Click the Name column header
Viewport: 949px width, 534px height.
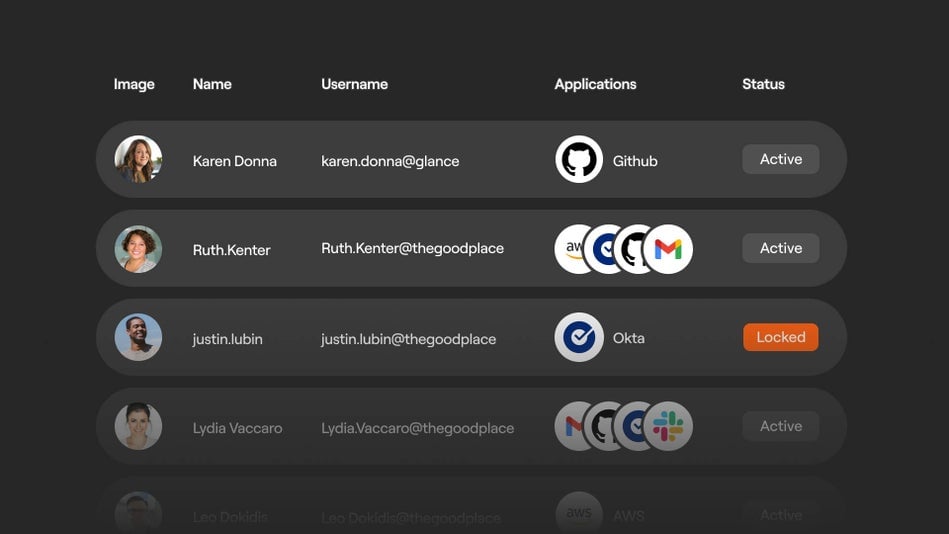pos(212,84)
